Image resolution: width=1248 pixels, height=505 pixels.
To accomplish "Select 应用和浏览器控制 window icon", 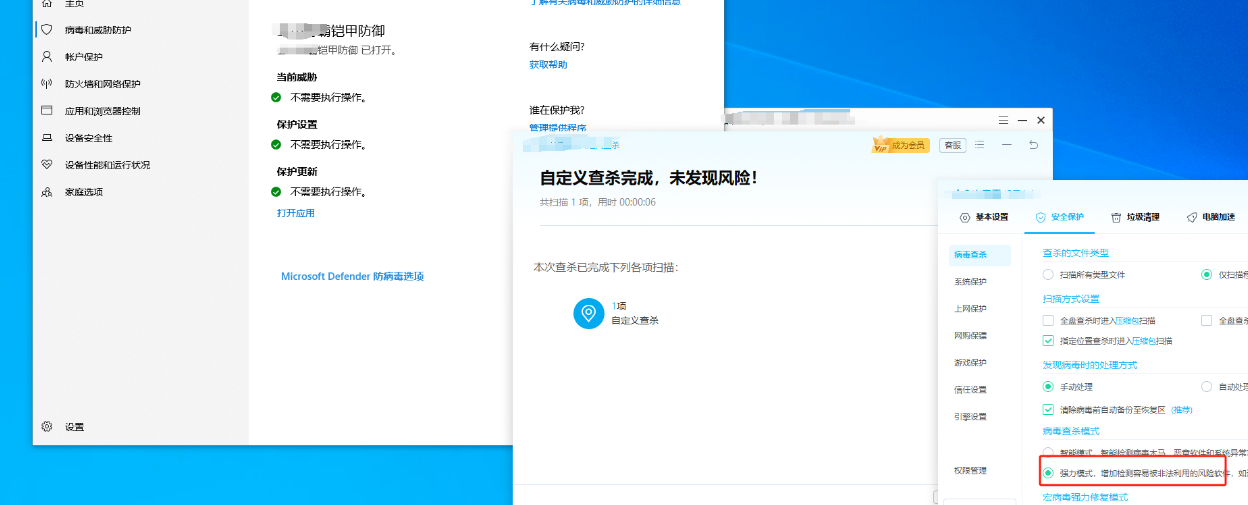I will [x=46, y=111].
